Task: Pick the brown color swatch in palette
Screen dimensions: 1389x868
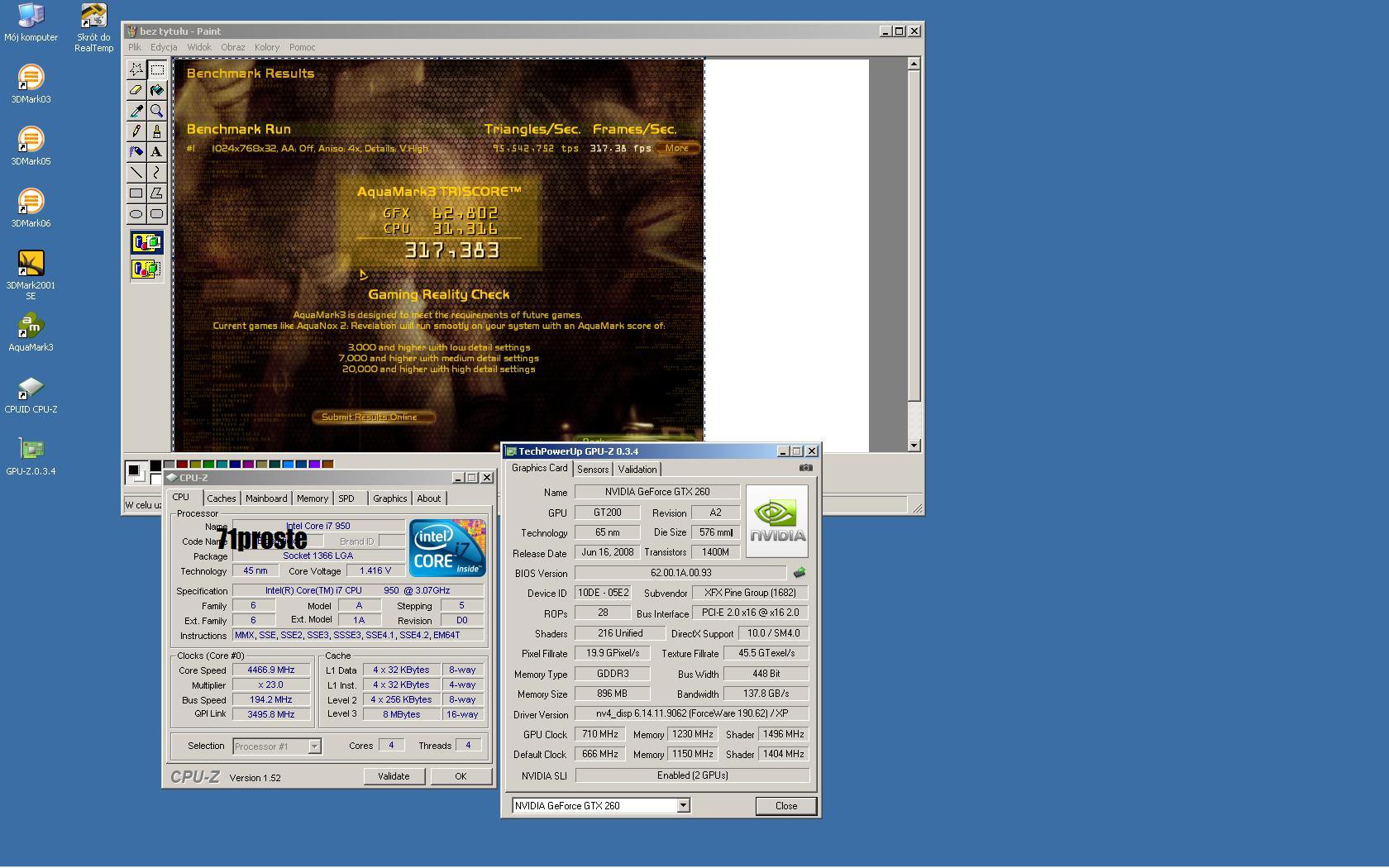Action: (327, 465)
